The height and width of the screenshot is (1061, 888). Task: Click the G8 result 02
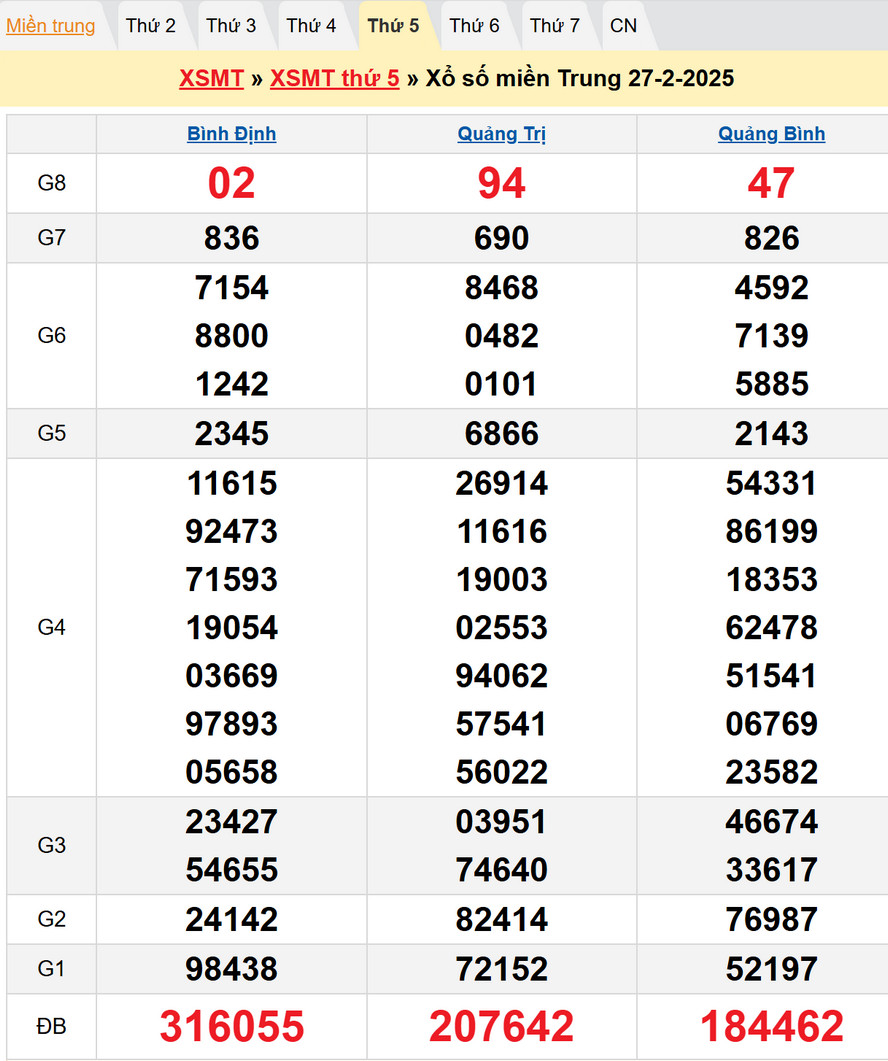232,183
